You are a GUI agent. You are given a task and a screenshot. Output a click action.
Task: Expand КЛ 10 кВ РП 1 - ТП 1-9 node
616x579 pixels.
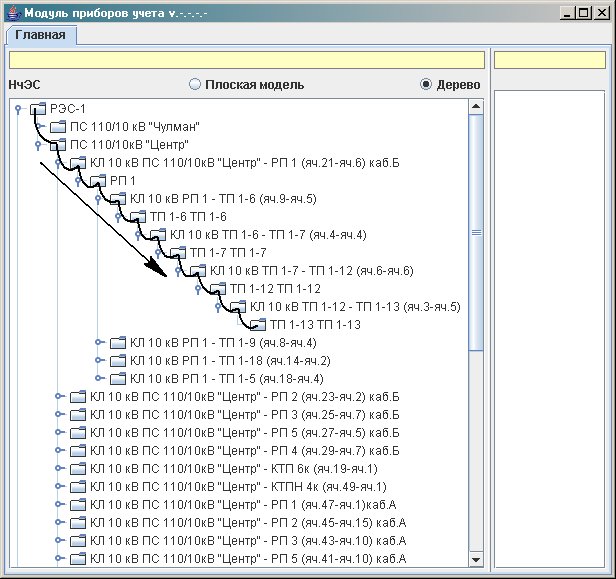[x=99, y=343]
